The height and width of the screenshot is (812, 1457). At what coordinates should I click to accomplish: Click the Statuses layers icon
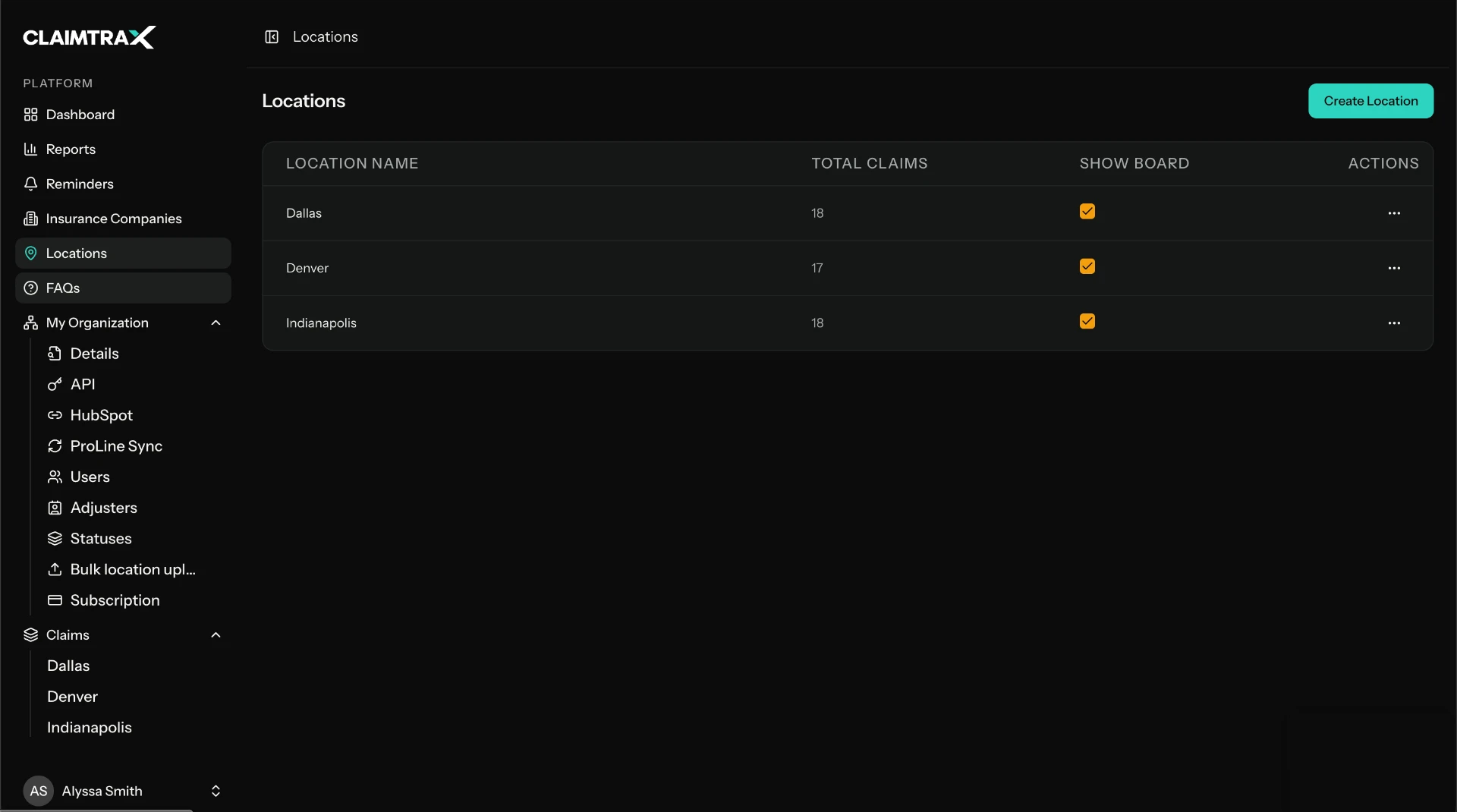[55, 539]
